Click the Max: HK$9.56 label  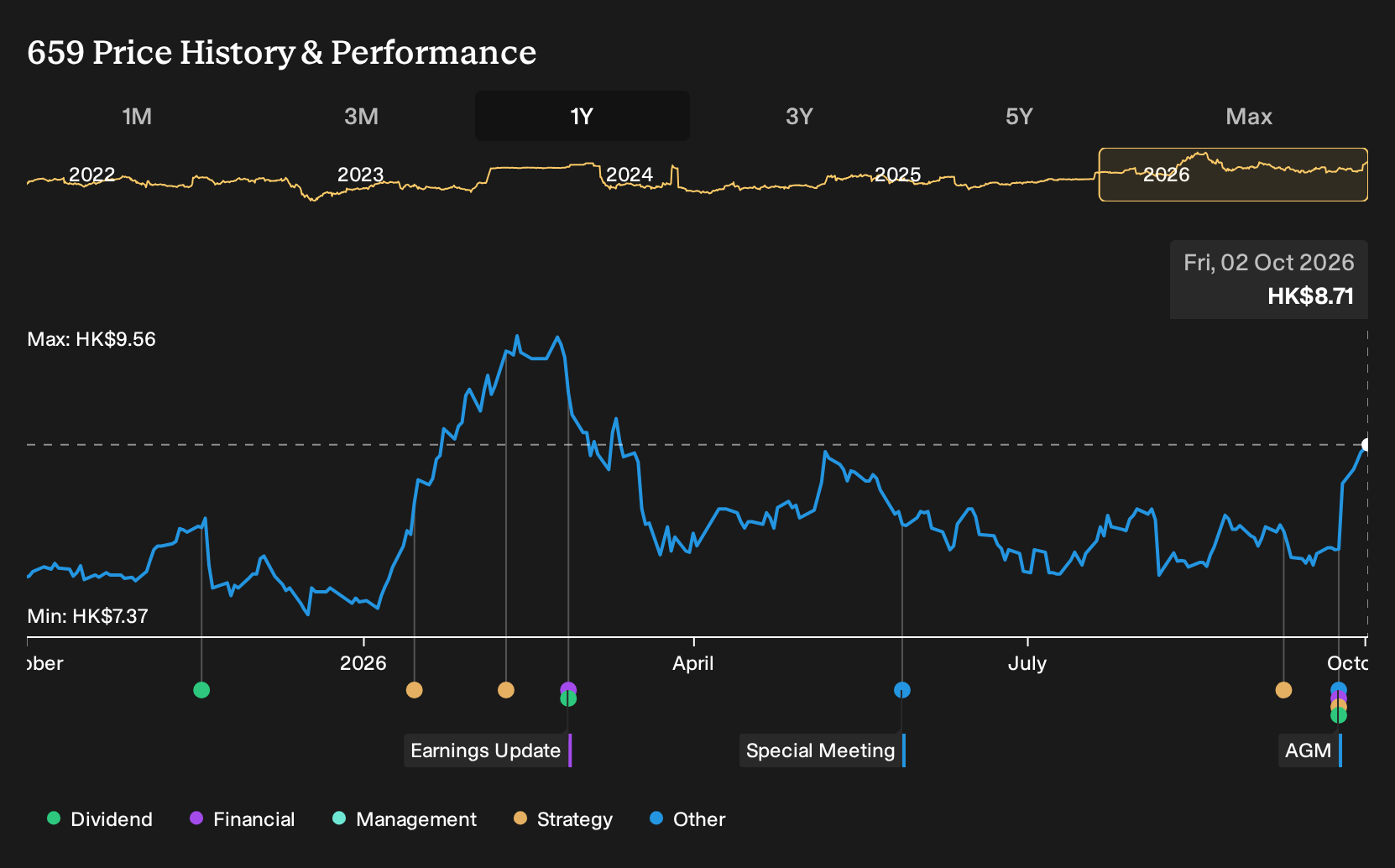[x=91, y=339]
